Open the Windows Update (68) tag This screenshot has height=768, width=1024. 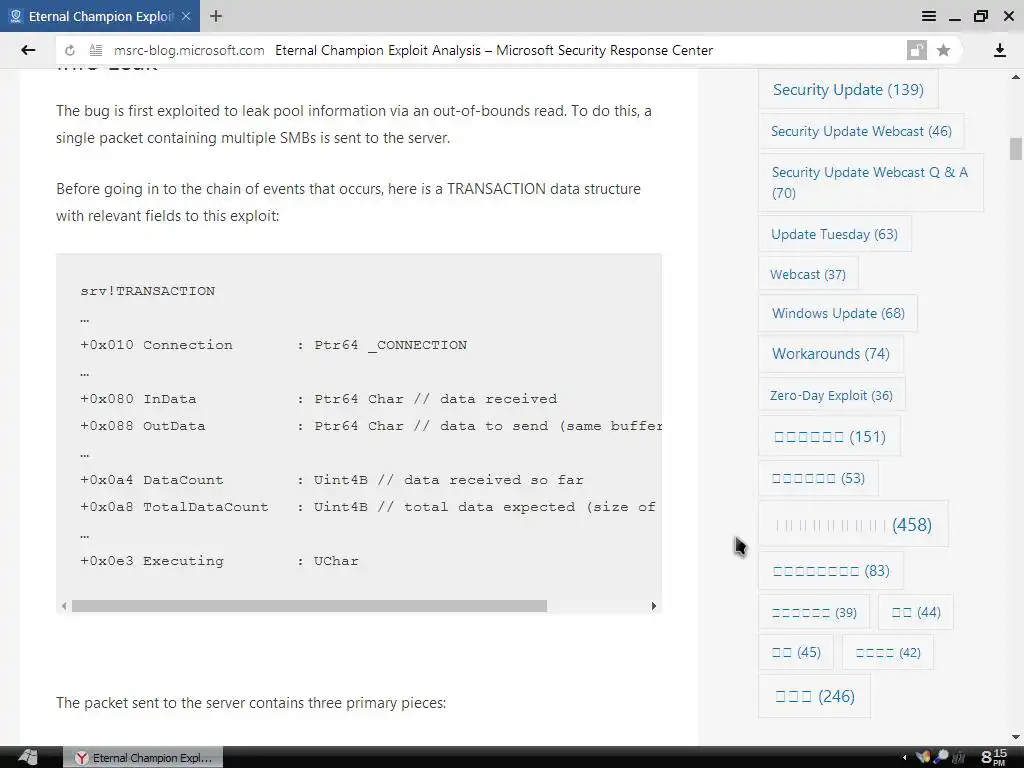(838, 313)
